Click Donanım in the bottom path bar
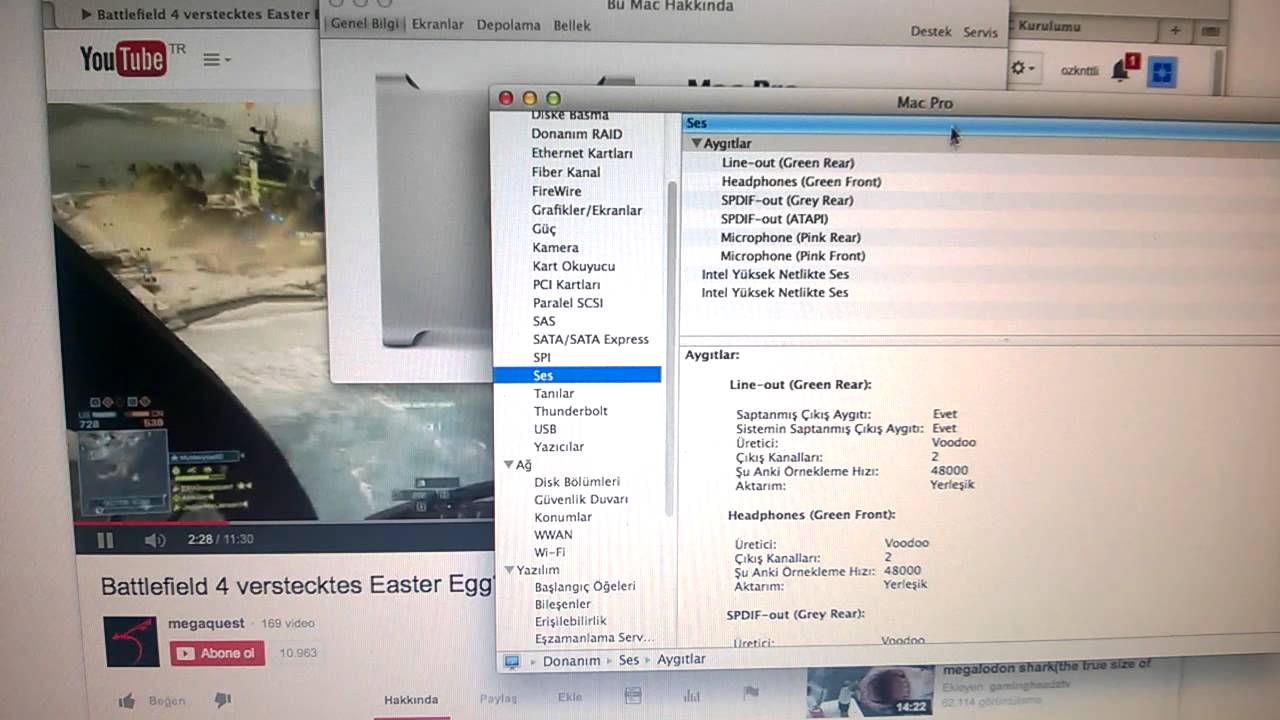This screenshot has width=1280, height=720. point(572,661)
